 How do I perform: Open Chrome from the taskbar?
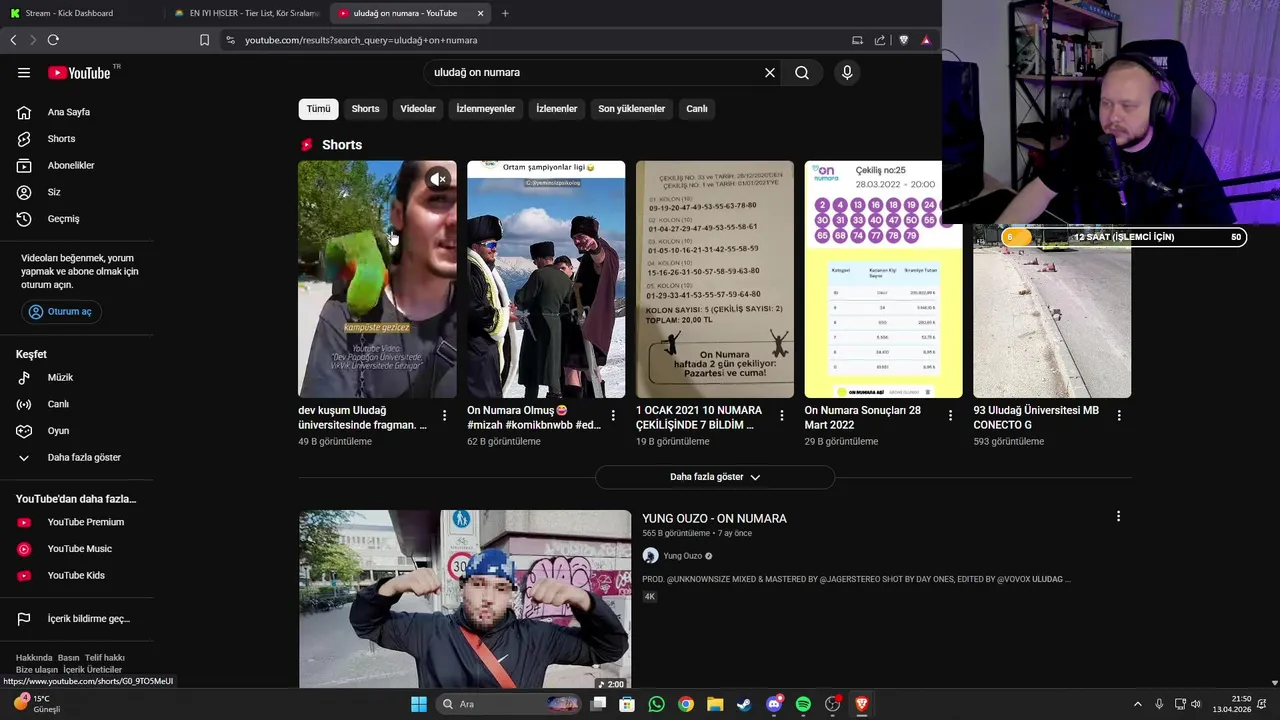[x=686, y=704]
